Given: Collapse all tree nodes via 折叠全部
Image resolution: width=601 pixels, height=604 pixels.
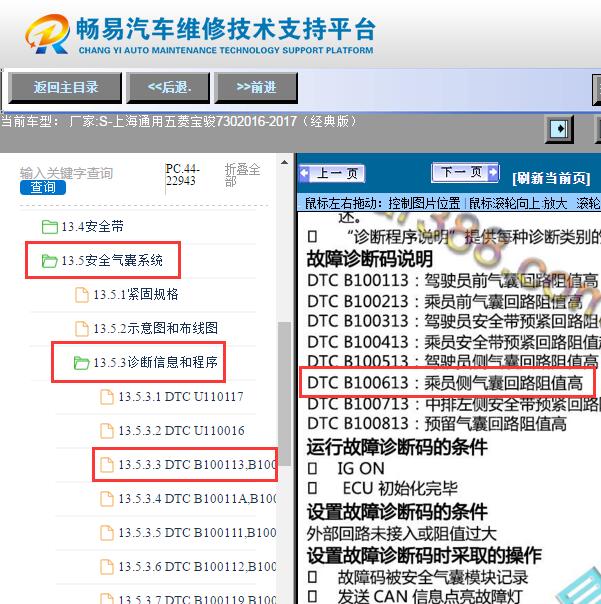Looking at the screenshot, I should (242, 175).
